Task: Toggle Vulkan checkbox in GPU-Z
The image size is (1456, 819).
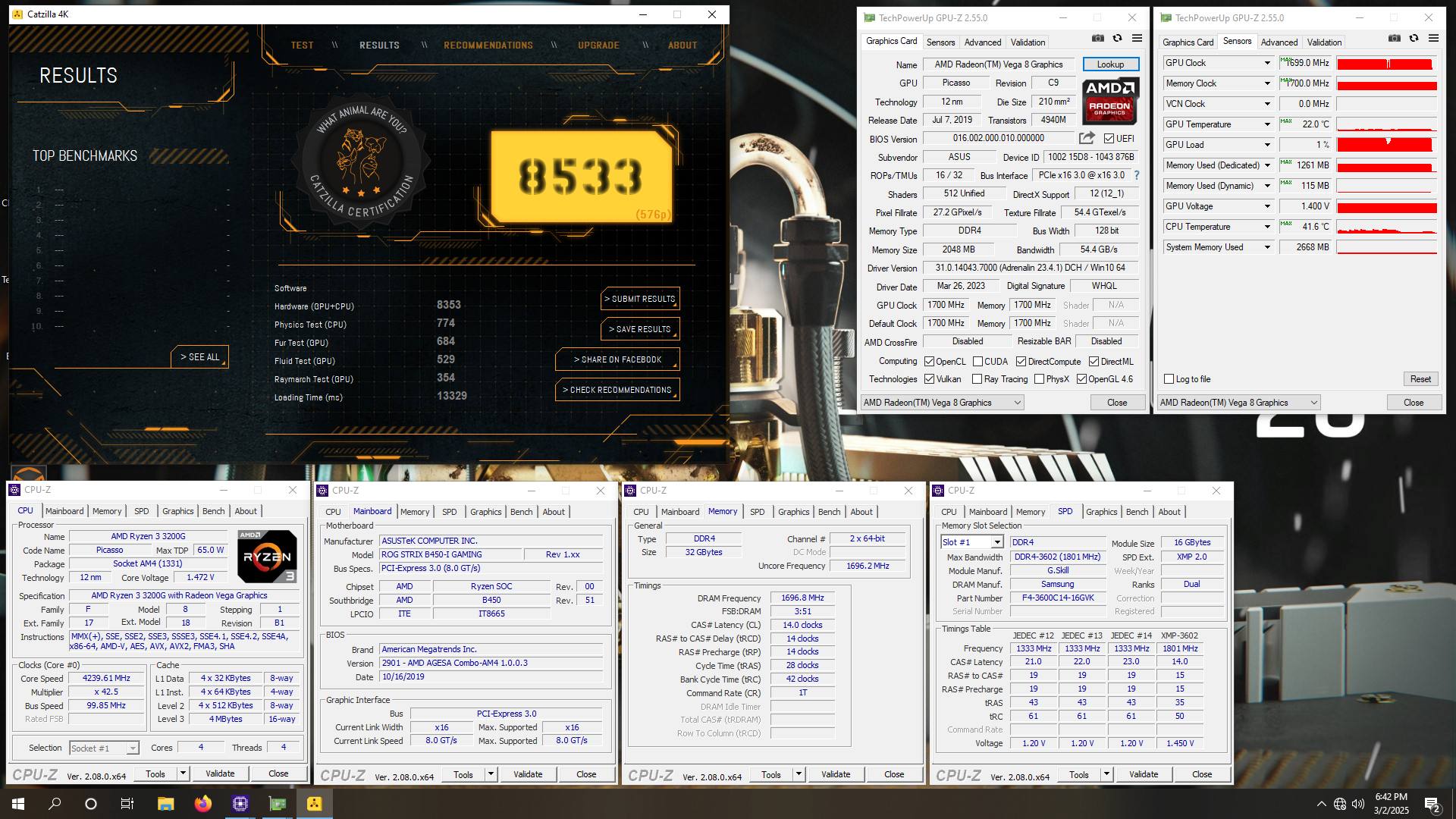Action: [x=929, y=379]
